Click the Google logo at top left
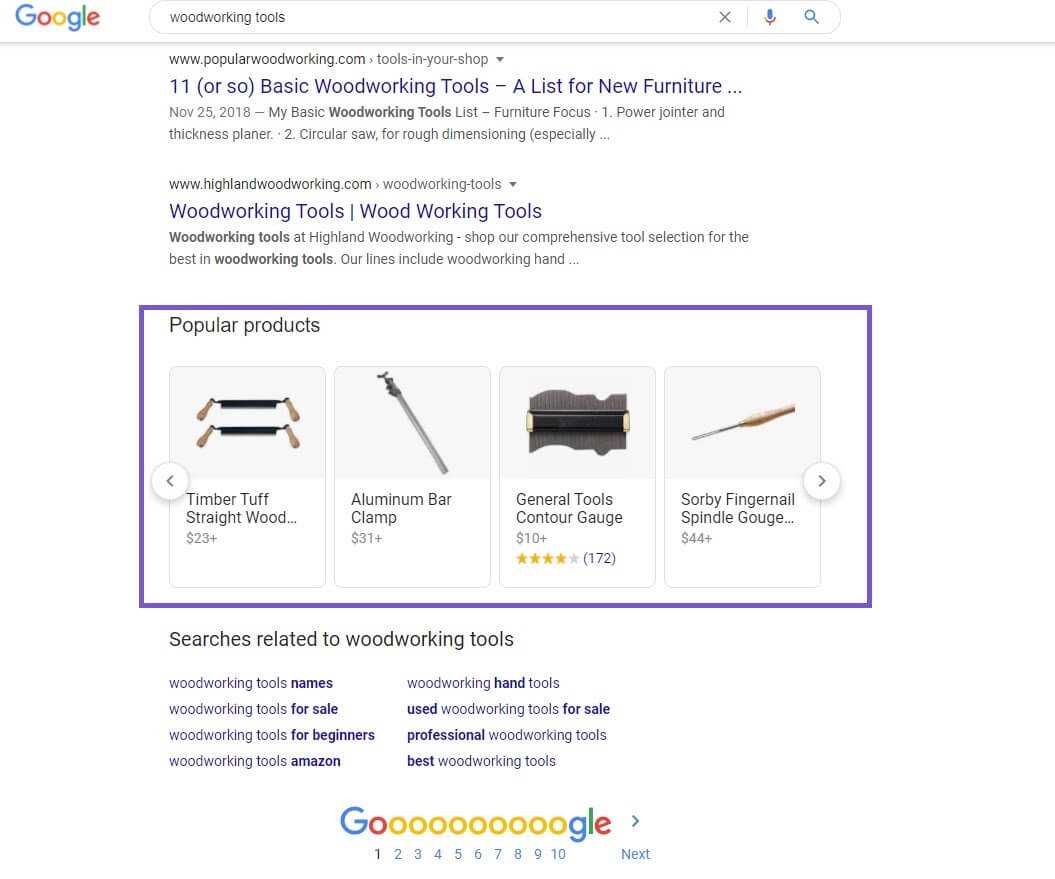The width and height of the screenshot is (1055, 879). [x=57, y=17]
